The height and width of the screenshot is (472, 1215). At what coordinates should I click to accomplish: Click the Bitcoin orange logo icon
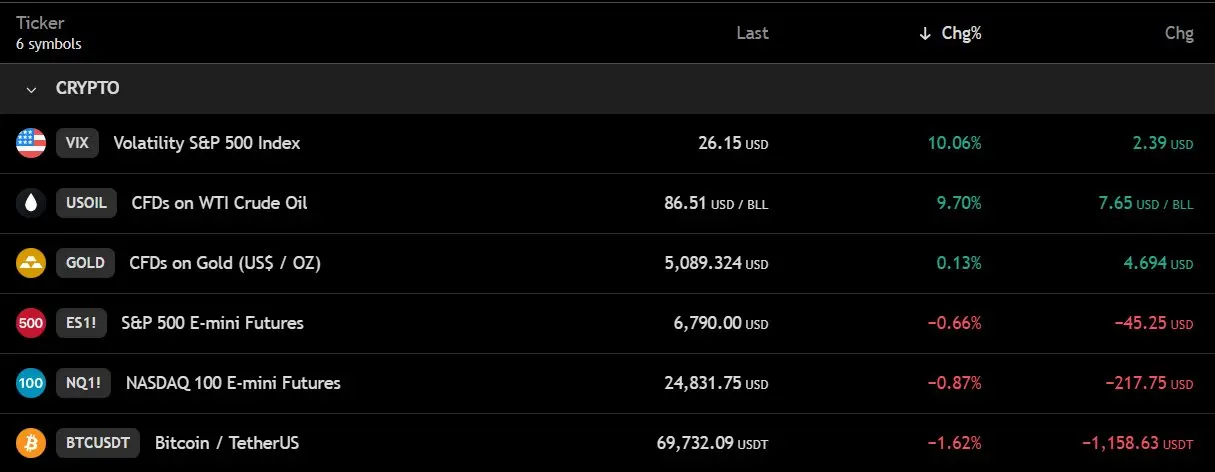(31, 443)
